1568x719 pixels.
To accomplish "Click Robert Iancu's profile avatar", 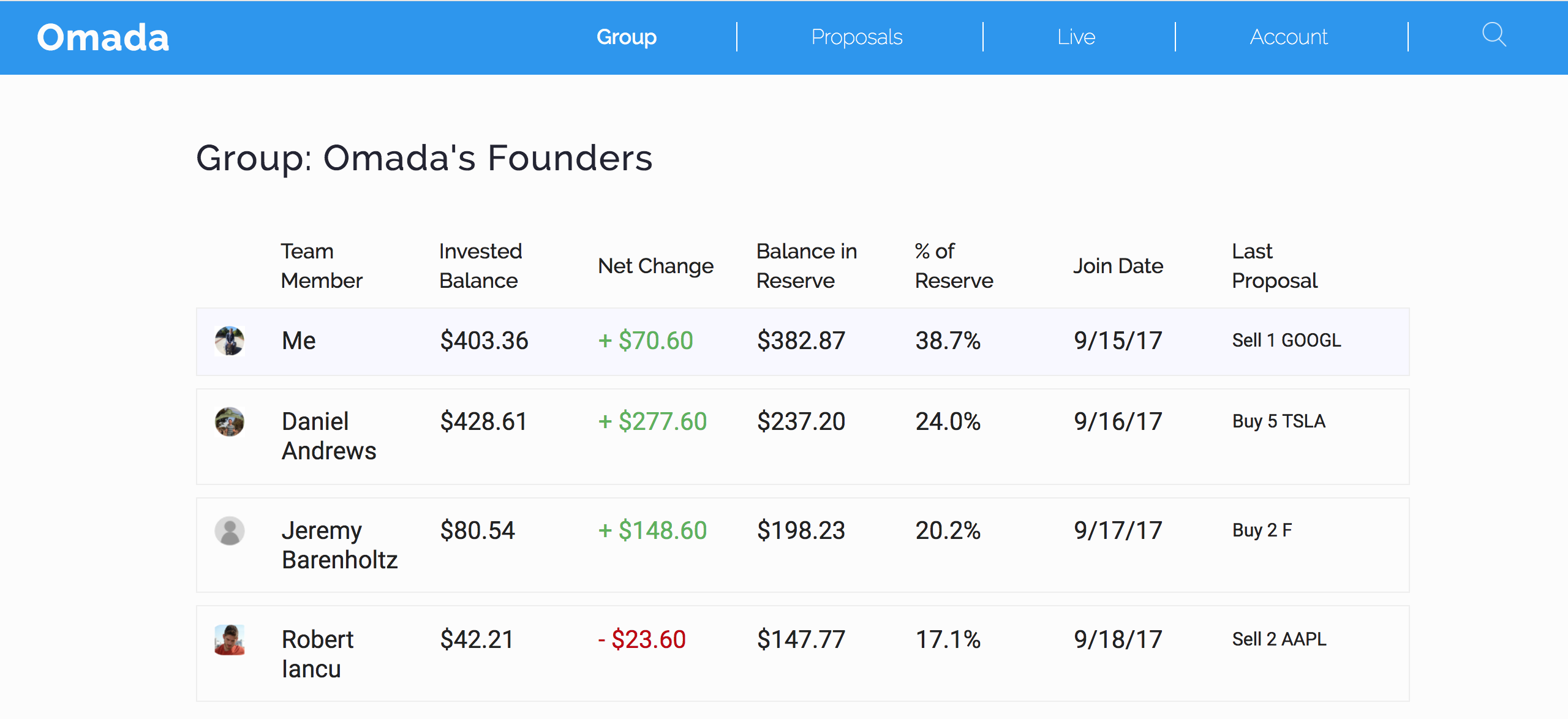I will [230, 639].
